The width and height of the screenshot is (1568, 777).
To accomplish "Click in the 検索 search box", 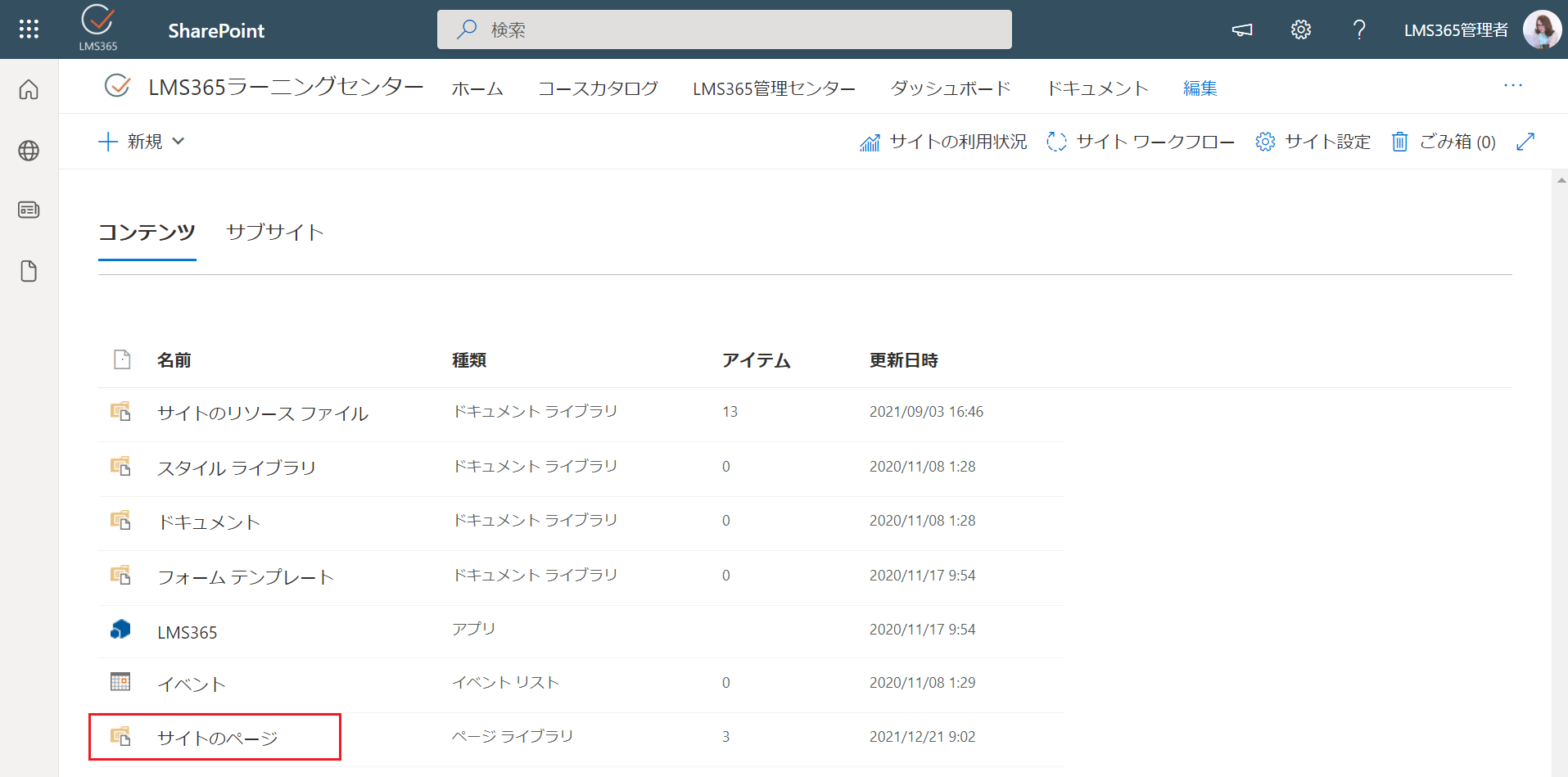I will point(725,29).
